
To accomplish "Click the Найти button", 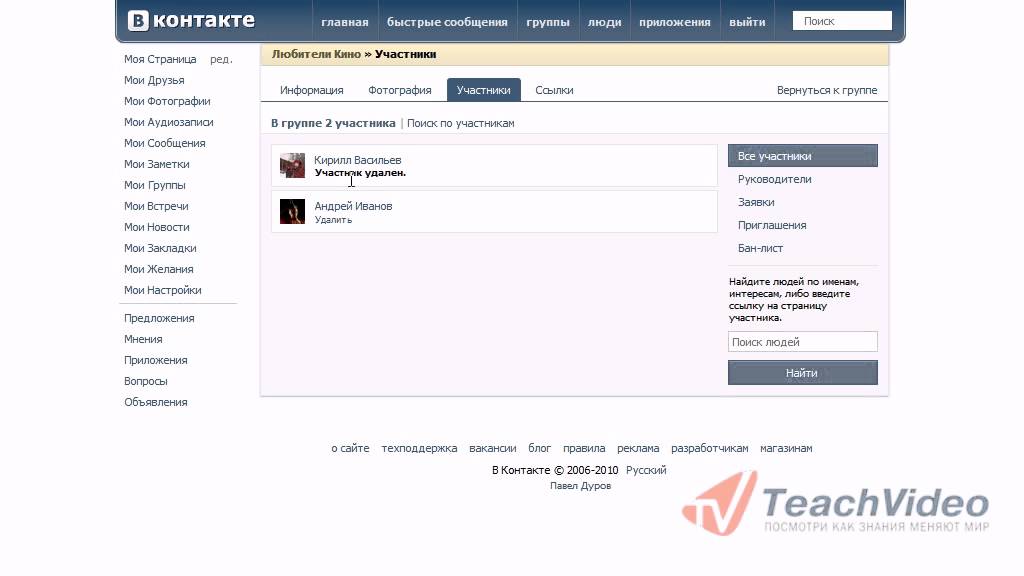I will [x=803, y=373].
